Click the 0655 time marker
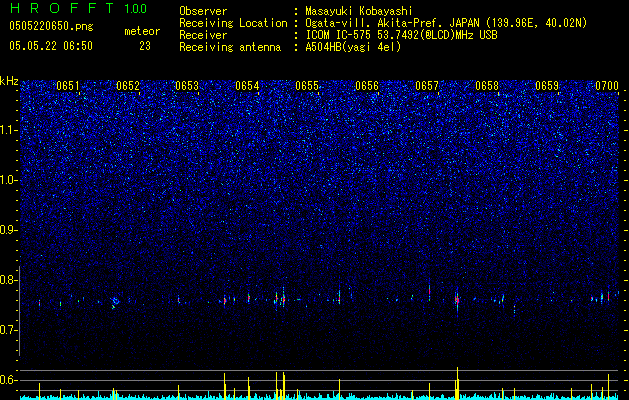629x400 pixels. coord(307,86)
